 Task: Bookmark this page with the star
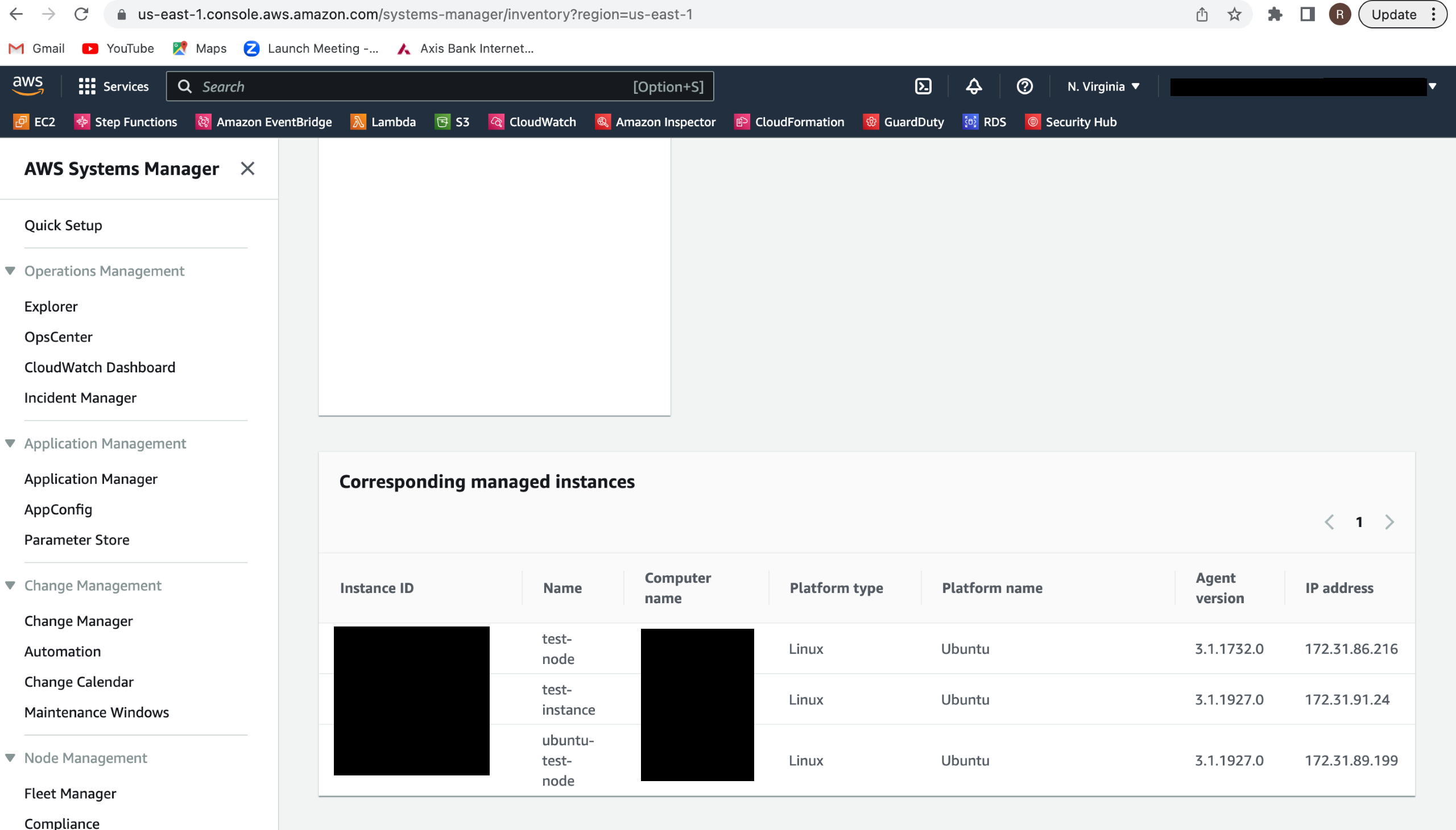tap(1234, 14)
